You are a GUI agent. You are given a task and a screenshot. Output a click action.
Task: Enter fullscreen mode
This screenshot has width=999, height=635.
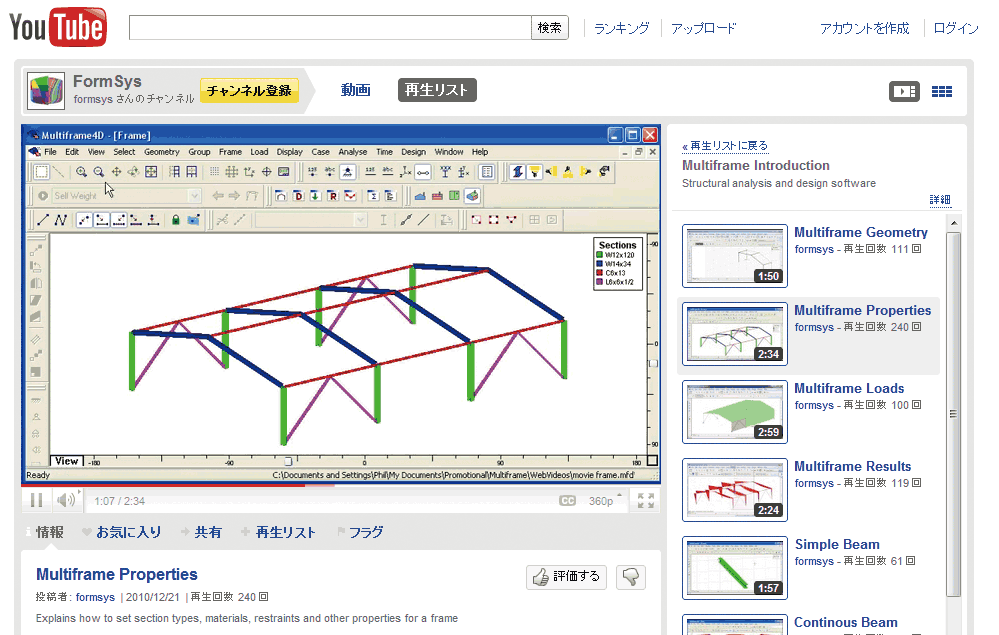point(645,501)
